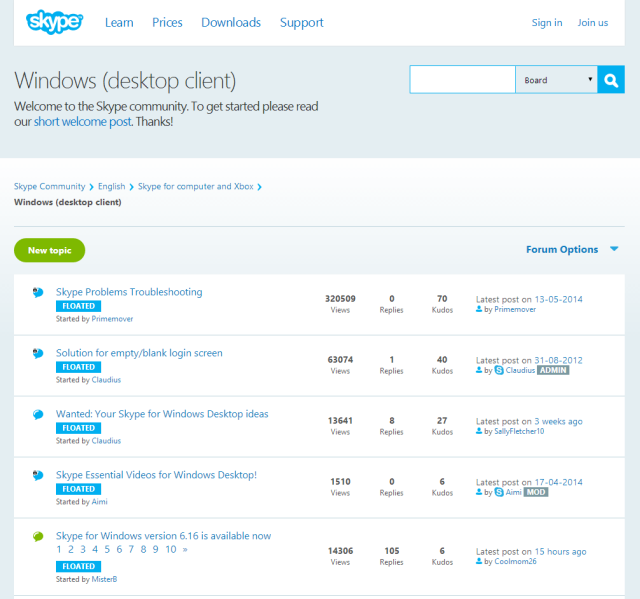Screen dimensions: 640x599
Task: Click inside the search text field
Action: coord(462,80)
